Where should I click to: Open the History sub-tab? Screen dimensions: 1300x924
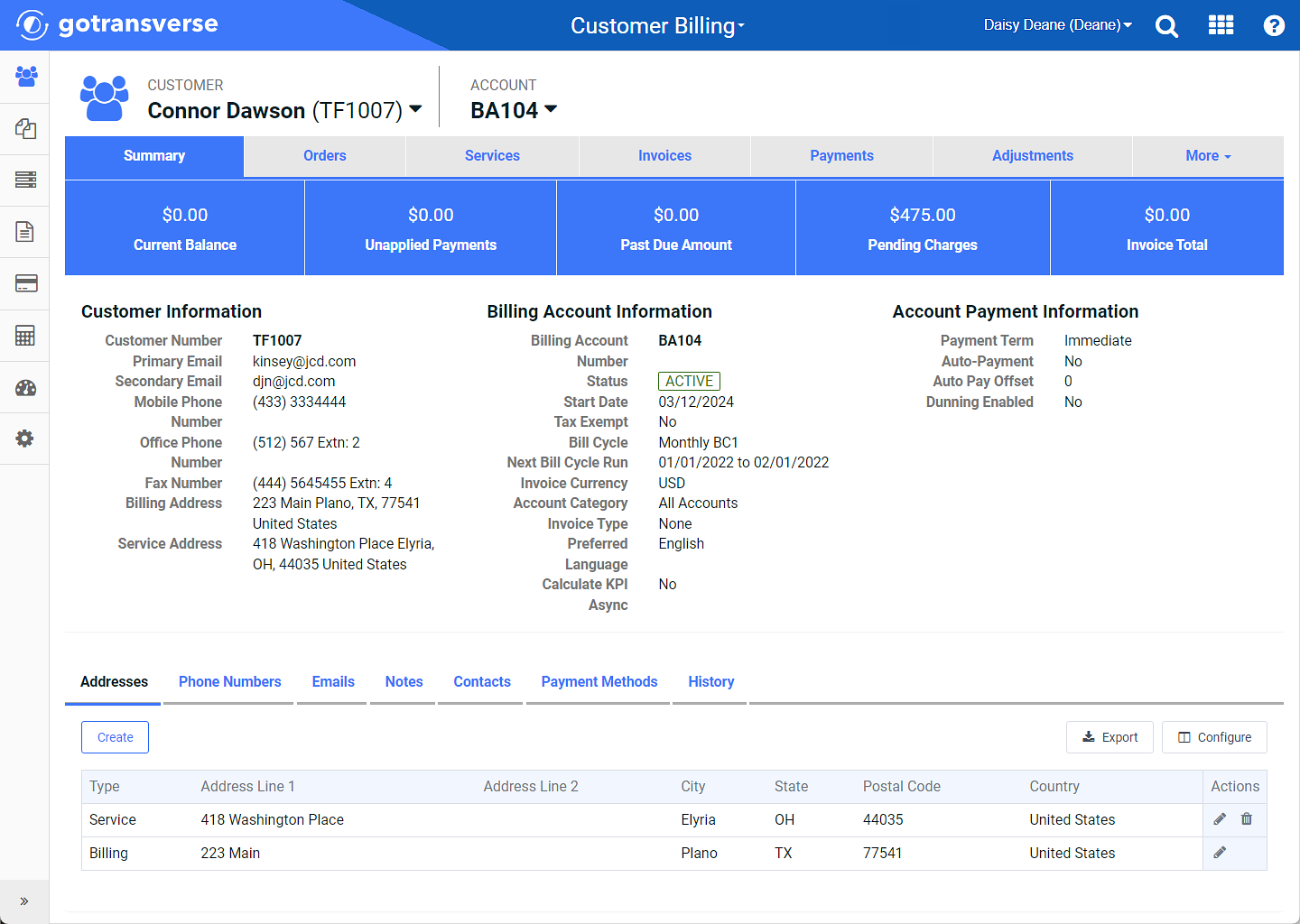(711, 682)
